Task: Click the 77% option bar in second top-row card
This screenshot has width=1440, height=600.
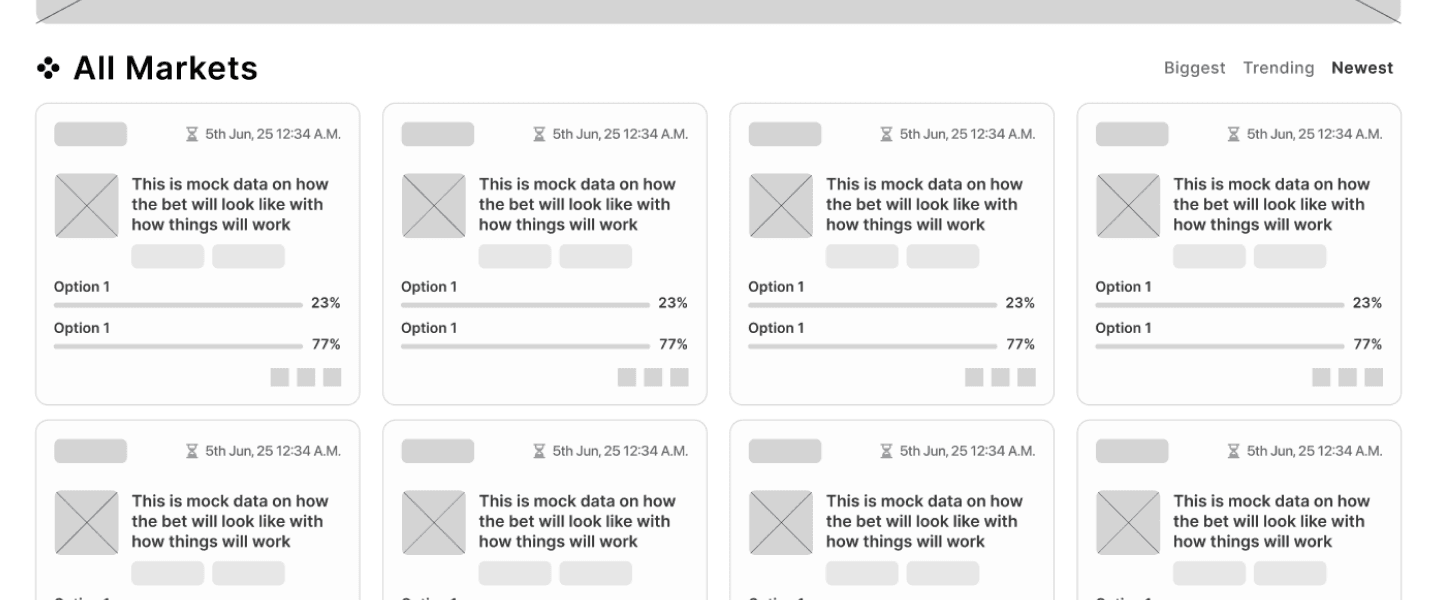Action: coord(525,345)
